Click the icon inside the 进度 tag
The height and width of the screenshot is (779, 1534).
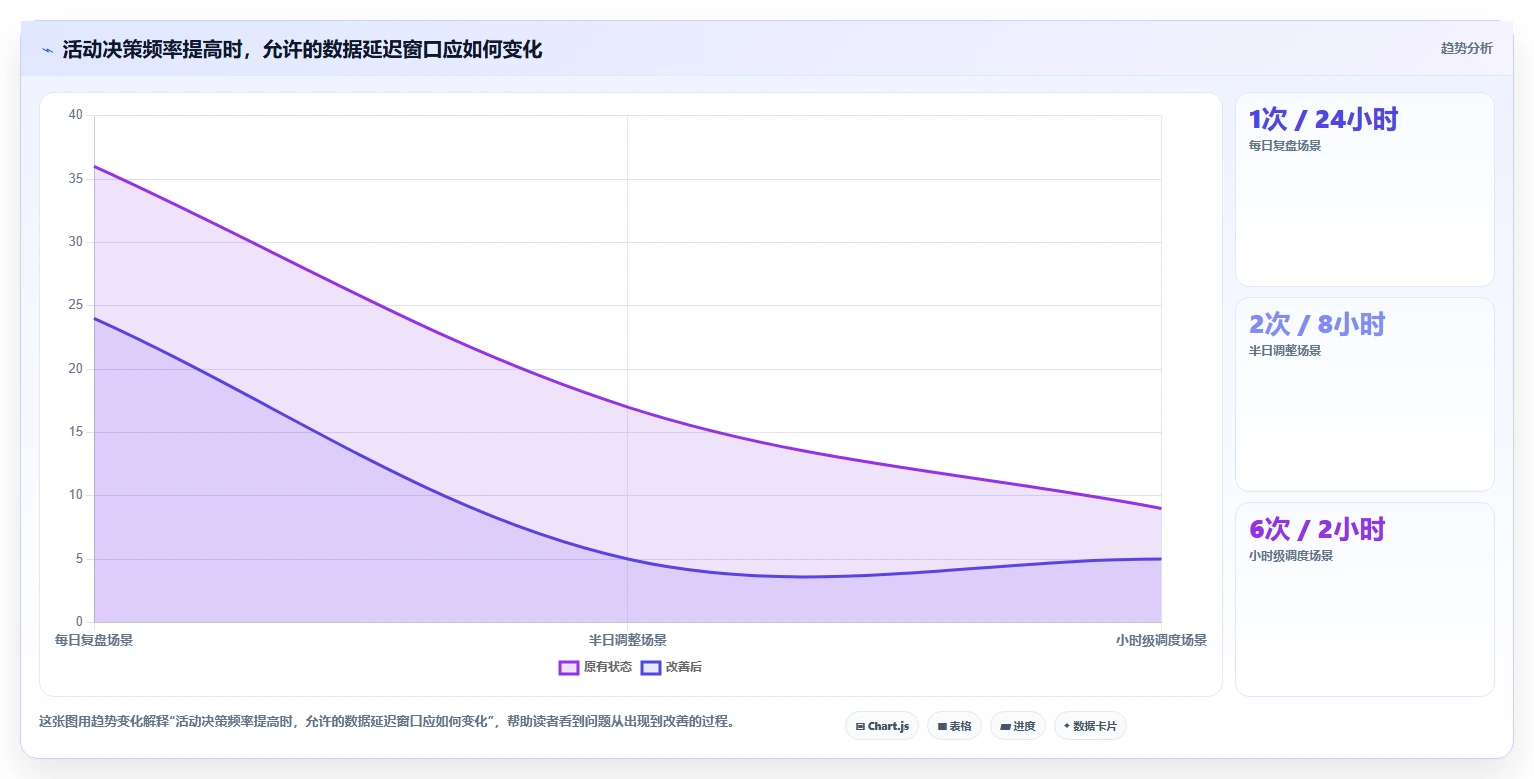1005,727
